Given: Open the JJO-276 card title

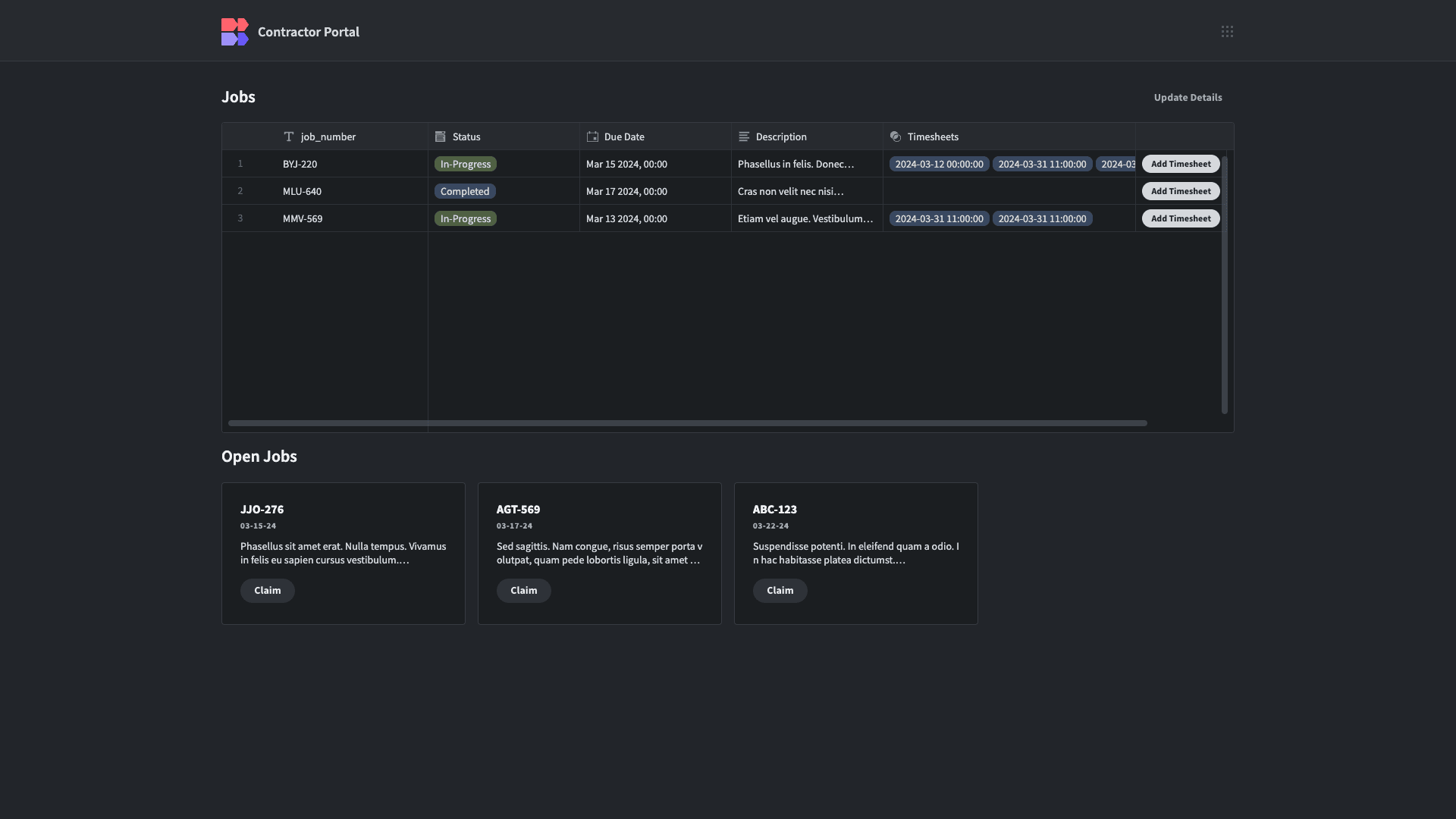Looking at the screenshot, I should pos(262,510).
